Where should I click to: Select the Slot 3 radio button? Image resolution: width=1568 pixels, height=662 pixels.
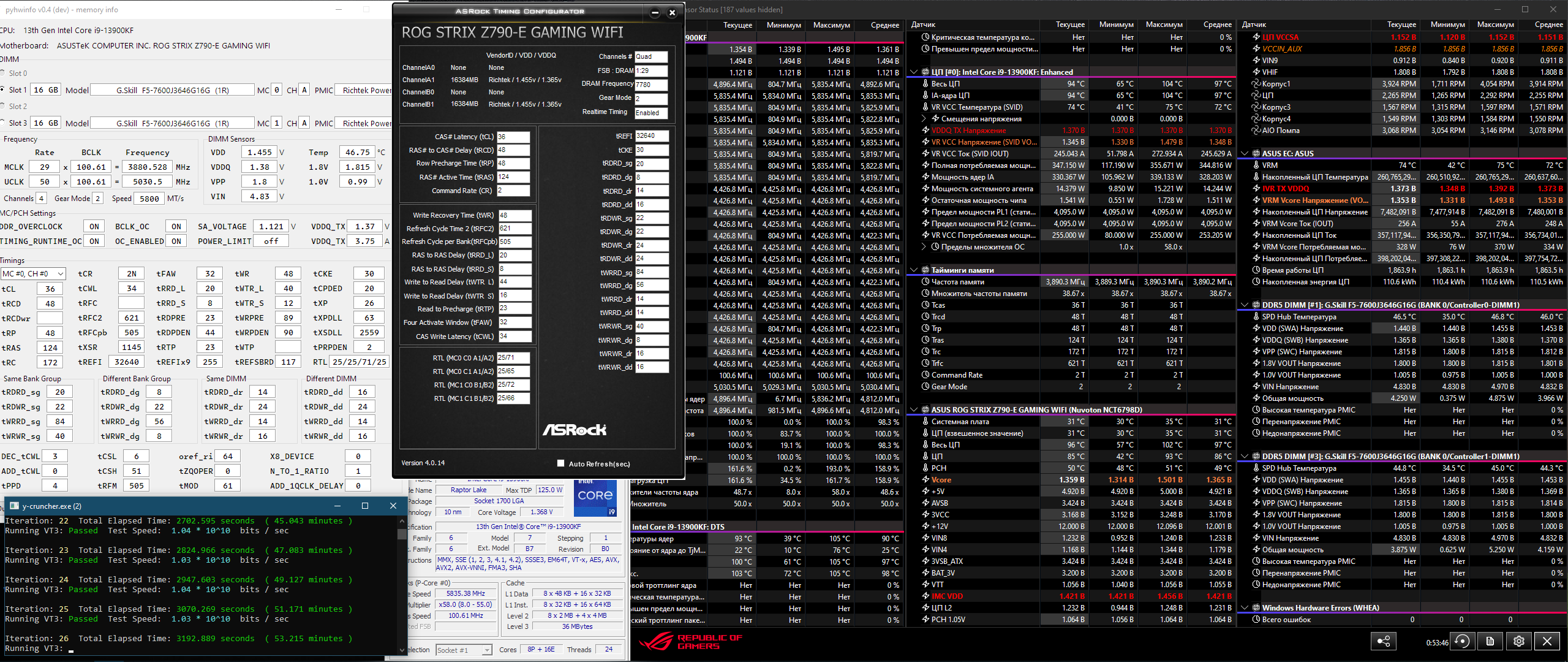(3, 123)
